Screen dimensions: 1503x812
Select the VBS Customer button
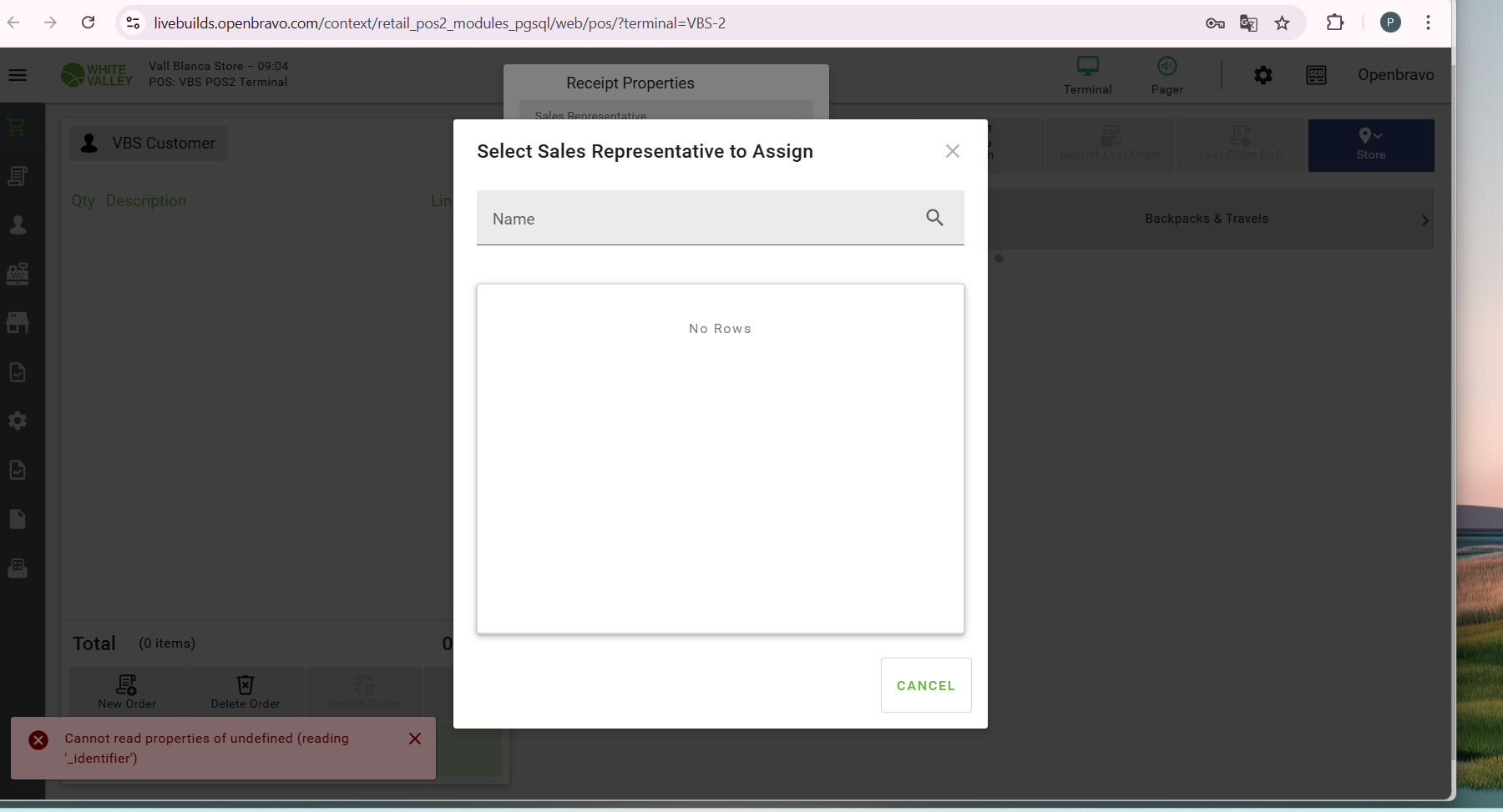(x=148, y=144)
